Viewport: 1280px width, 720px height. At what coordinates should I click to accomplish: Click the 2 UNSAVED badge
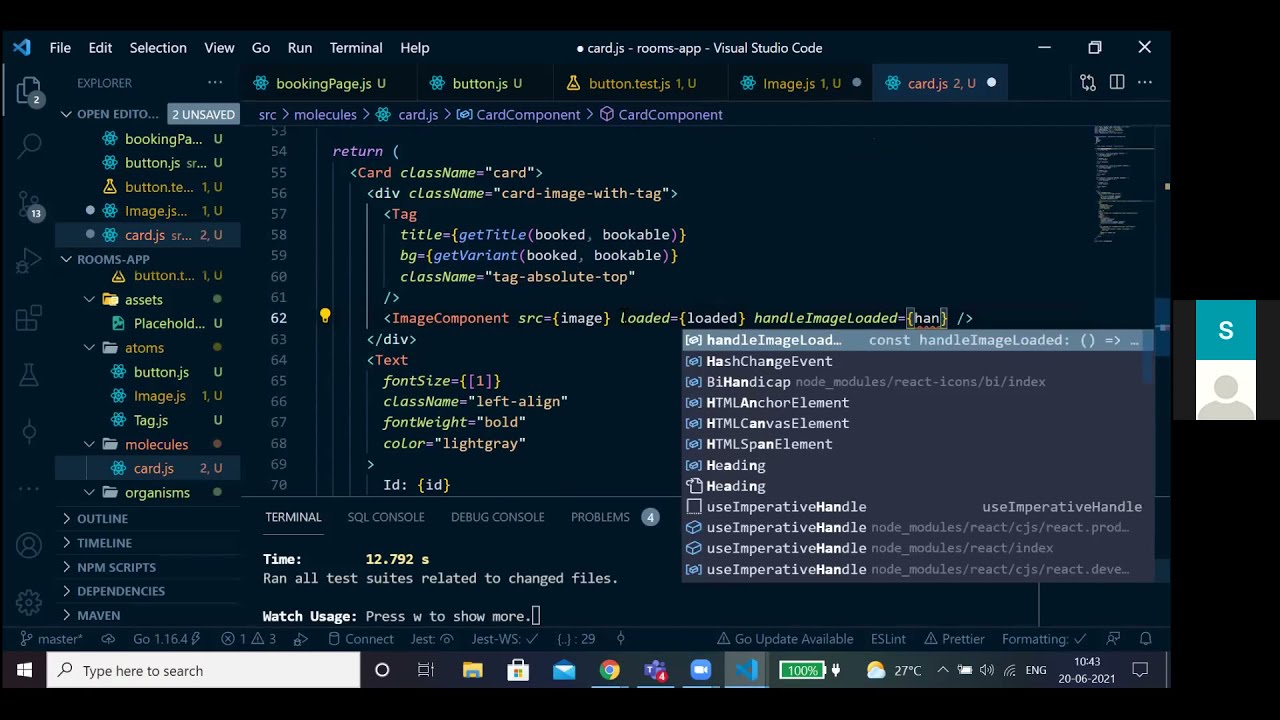tap(203, 114)
